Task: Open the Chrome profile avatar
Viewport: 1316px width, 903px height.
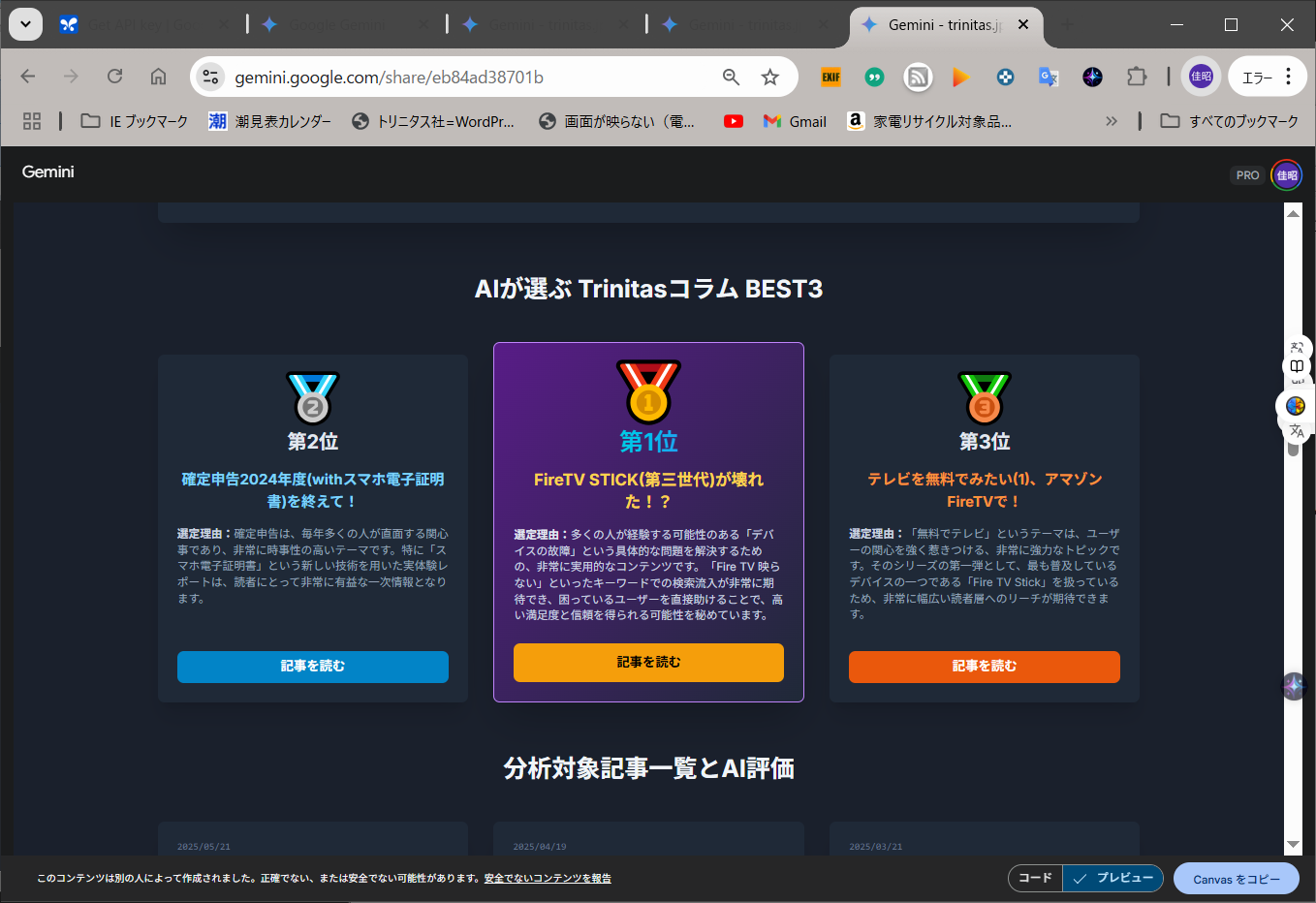Action: click(1201, 77)
